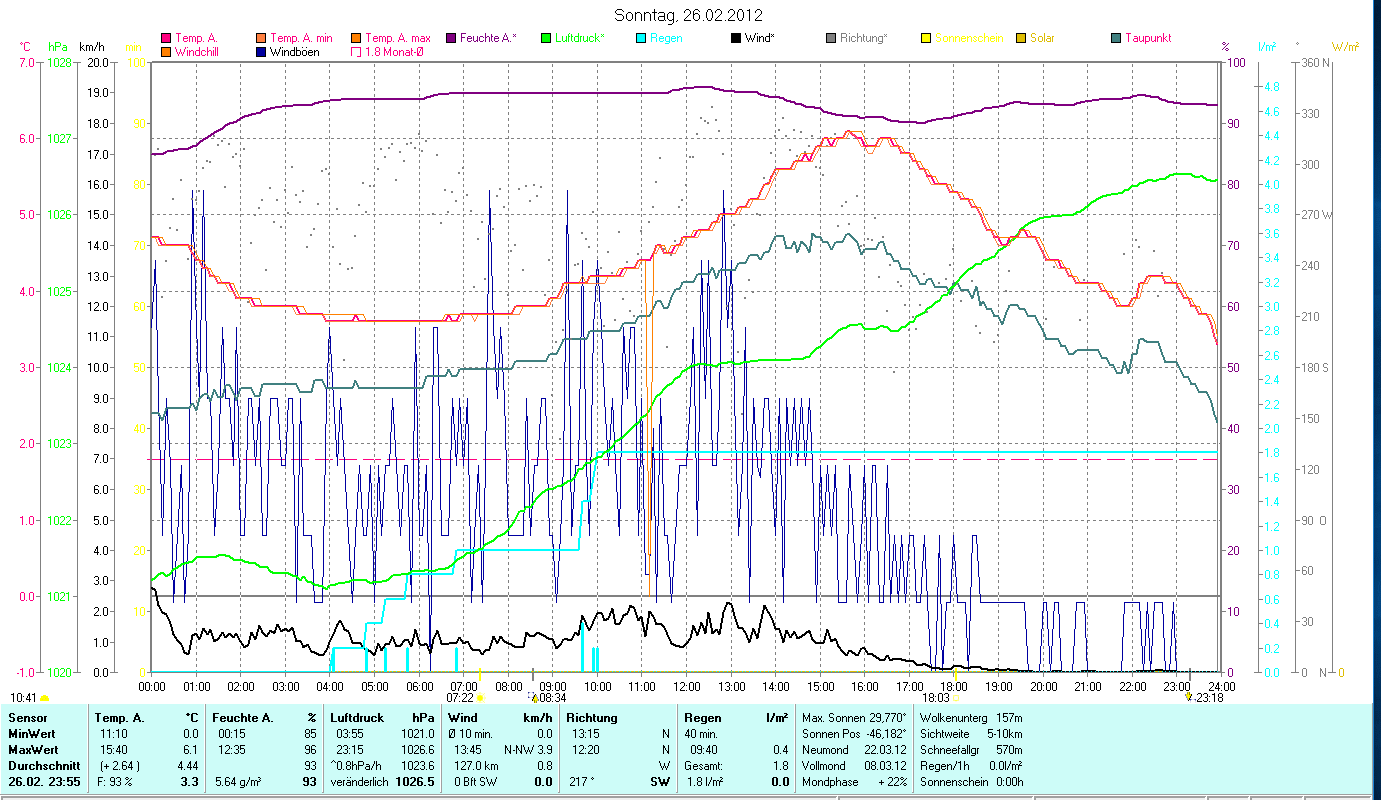Select the green Luftdruck* legend square
The height and width of the screenshot is (800, 1381).
tap(546, 38)
